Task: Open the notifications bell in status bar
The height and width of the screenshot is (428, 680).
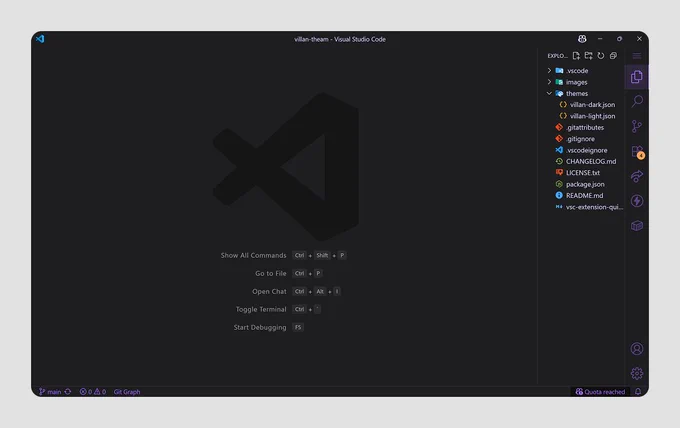Action: click(x=638, y=392)
